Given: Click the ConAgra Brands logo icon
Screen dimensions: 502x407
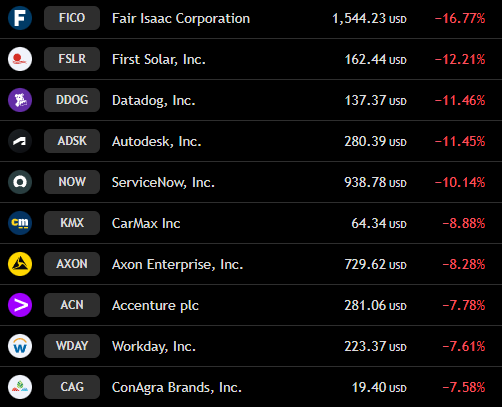Looking at the screenshot, I should pos(20,387).
